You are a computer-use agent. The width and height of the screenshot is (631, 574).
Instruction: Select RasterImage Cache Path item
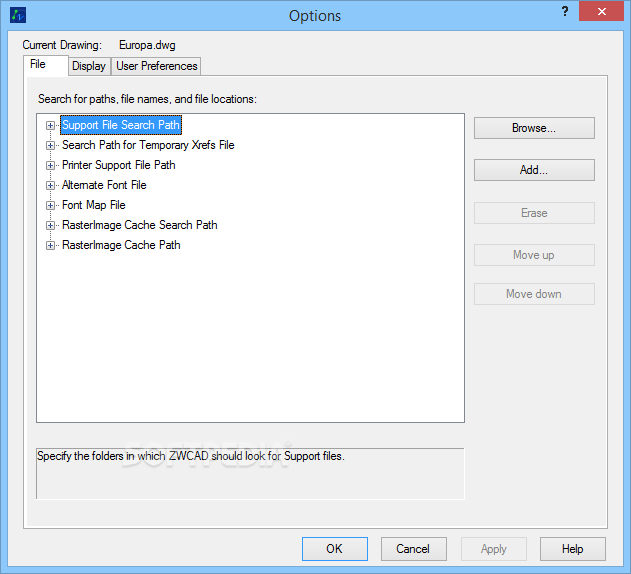click(121, 245)
